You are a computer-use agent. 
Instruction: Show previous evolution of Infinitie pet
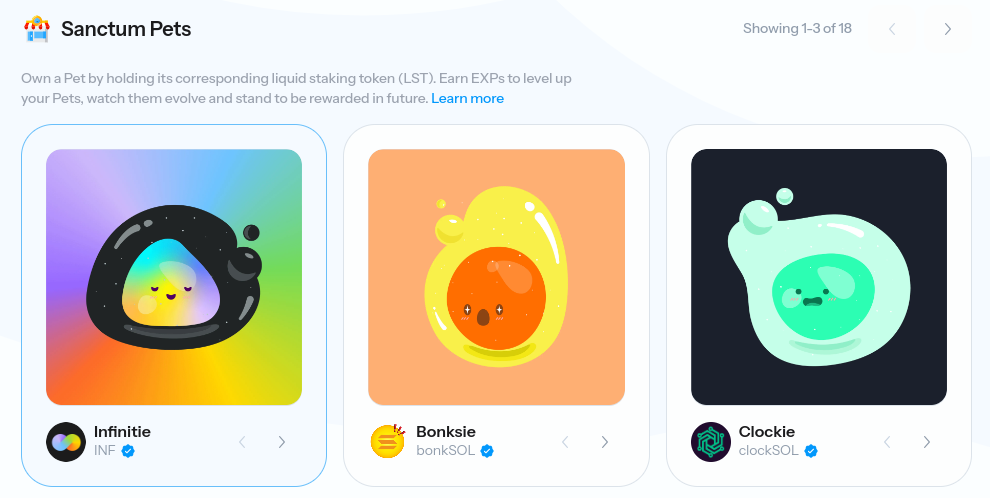coord(242,442)
